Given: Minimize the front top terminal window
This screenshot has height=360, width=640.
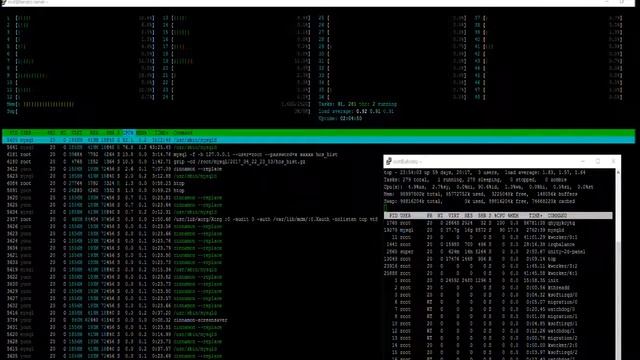Looking at the screenshot, I should (x=582, y=161).
